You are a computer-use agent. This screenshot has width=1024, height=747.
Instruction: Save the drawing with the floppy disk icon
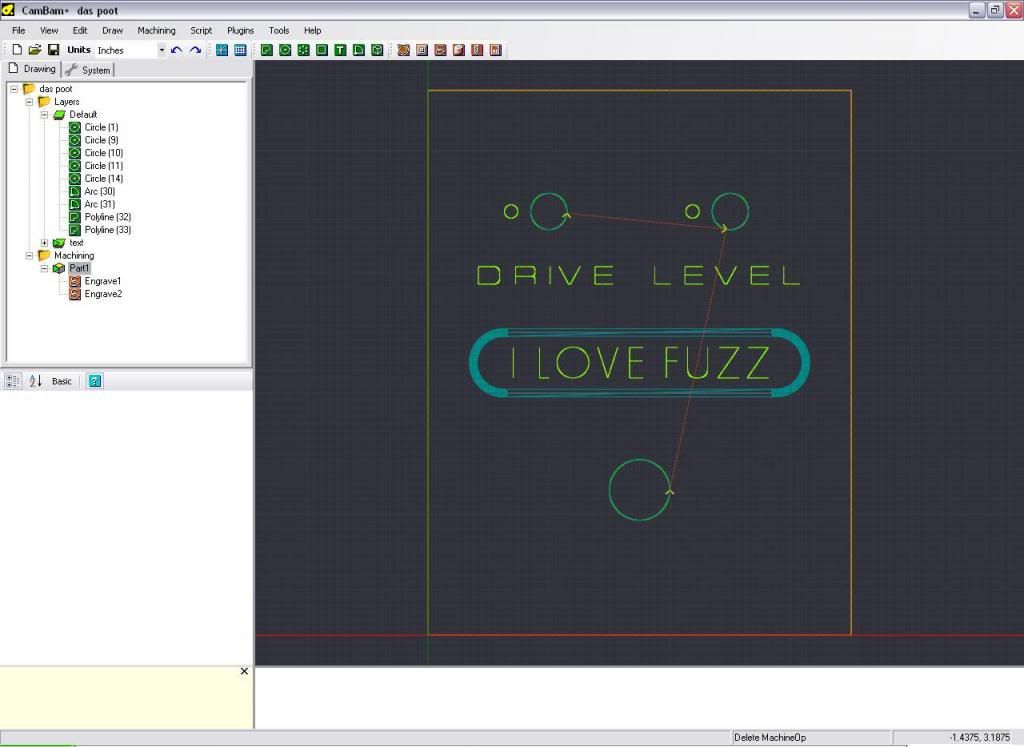(54, 49)
